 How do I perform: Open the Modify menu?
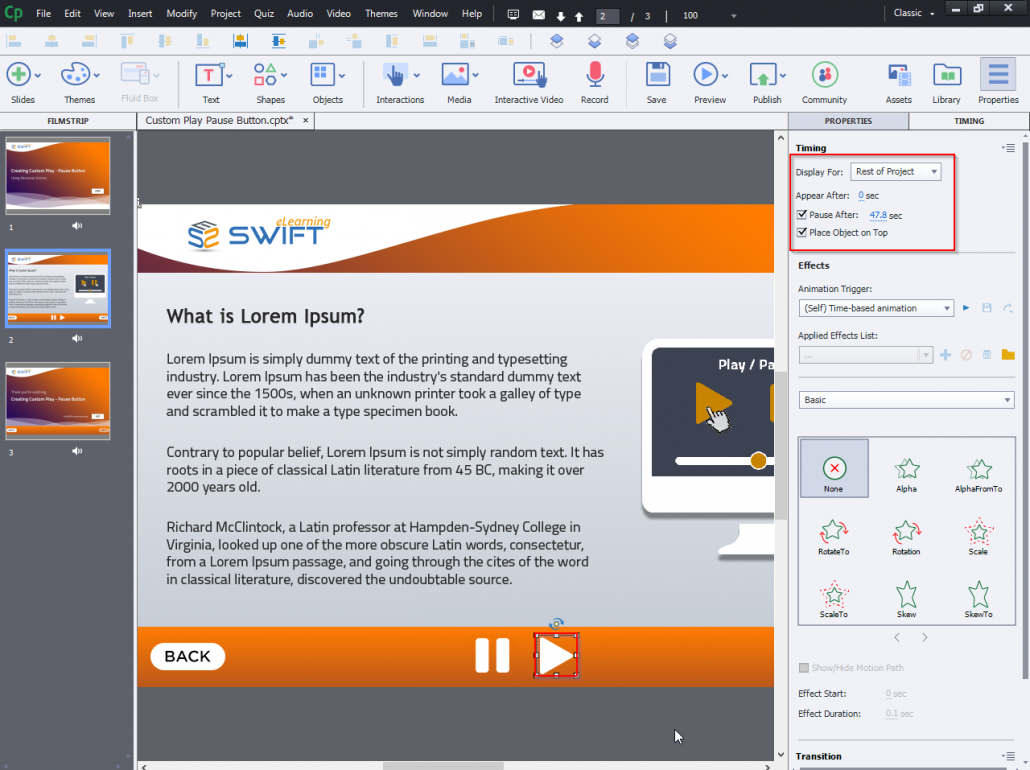[x=181, y=13]
